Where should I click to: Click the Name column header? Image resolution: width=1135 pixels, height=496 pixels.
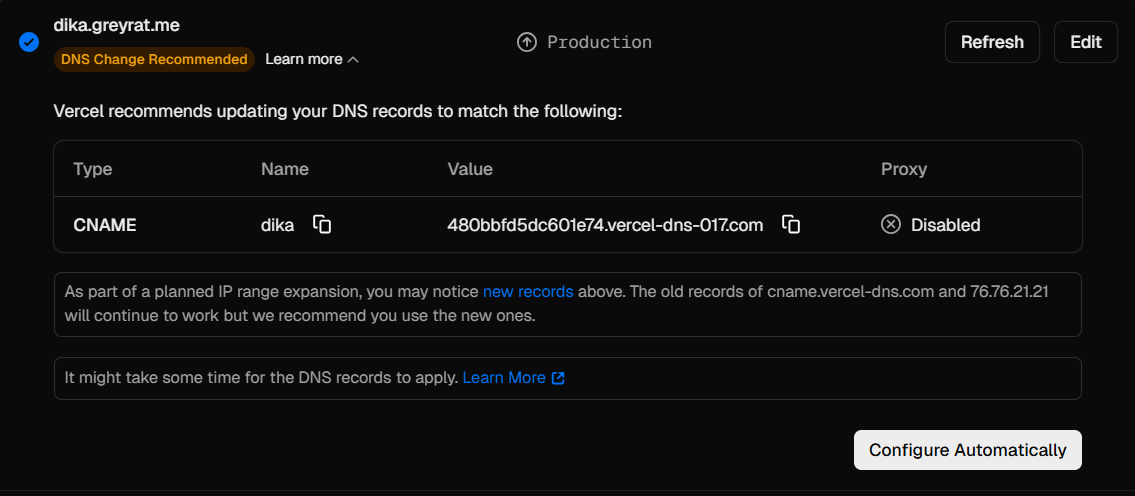pos(285,169)
